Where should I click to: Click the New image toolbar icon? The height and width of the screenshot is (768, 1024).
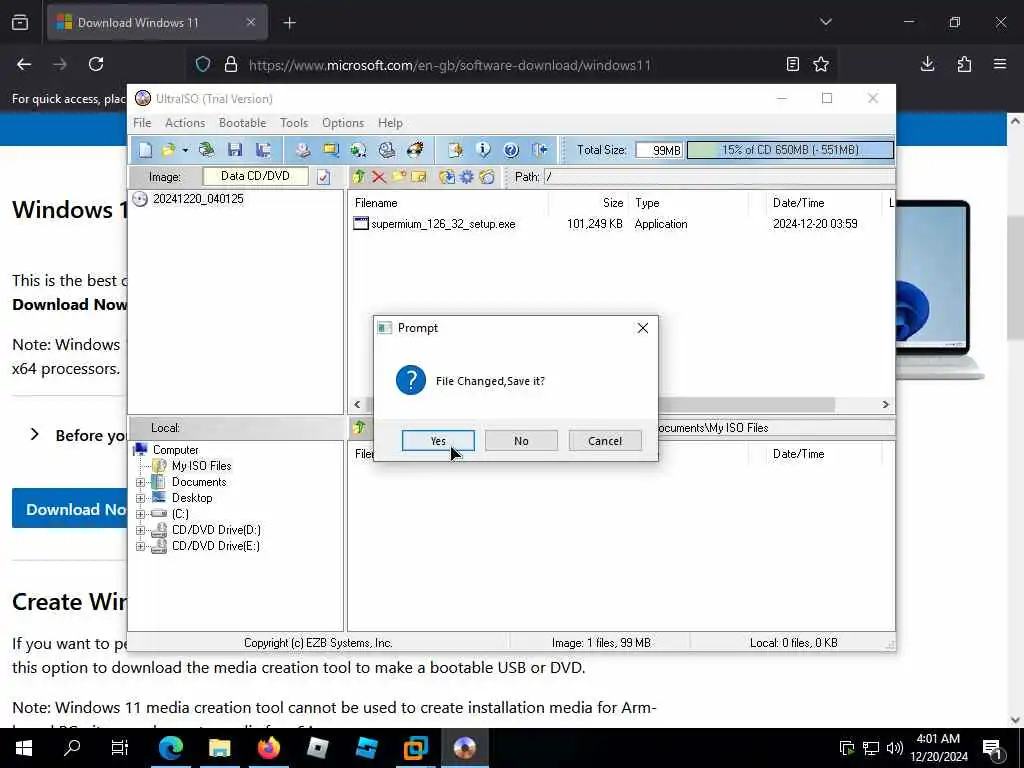click(x=145, y=150)
